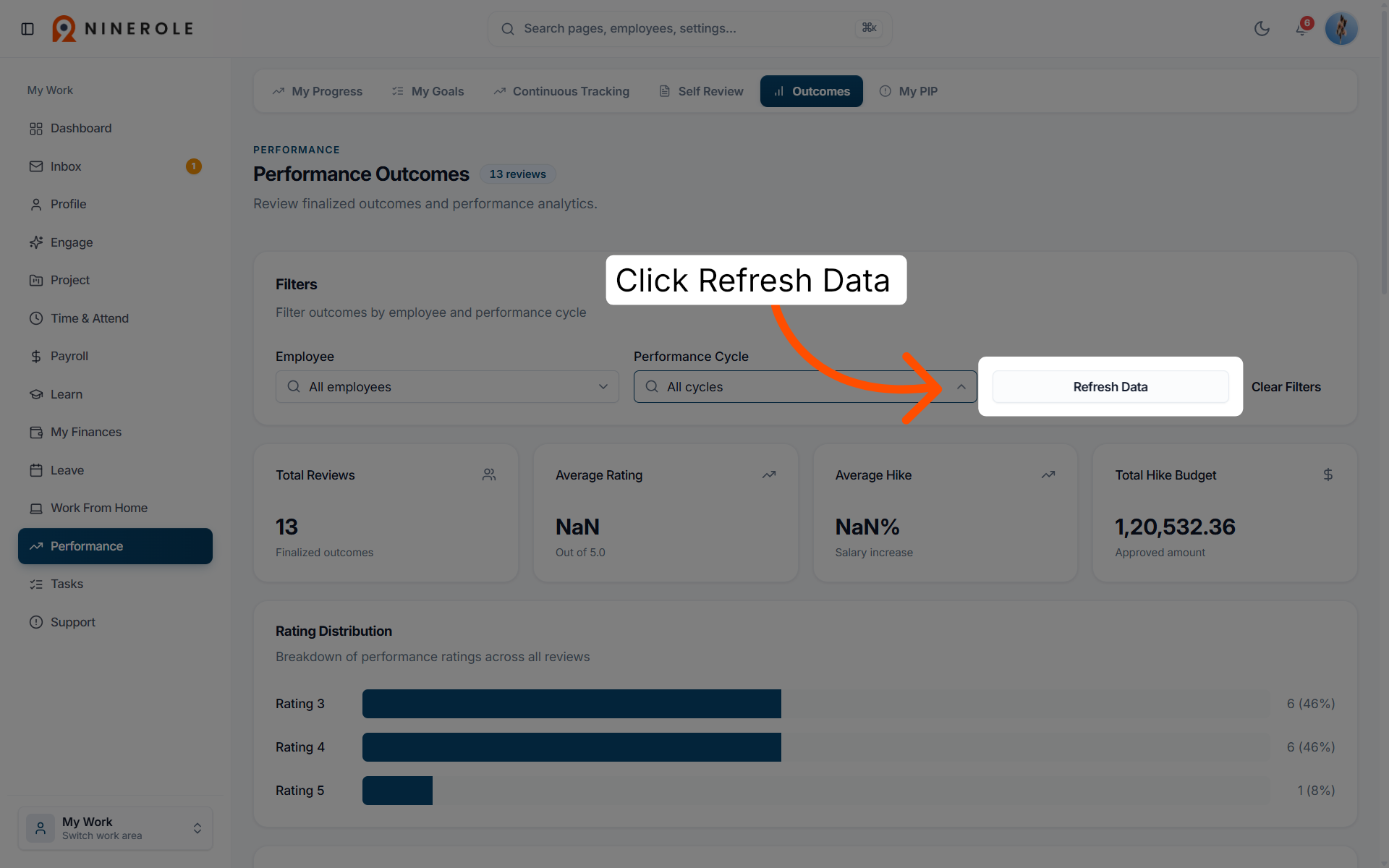
Task: Toggle the sidebar collapse icon
Action: [x=27, y=29]
